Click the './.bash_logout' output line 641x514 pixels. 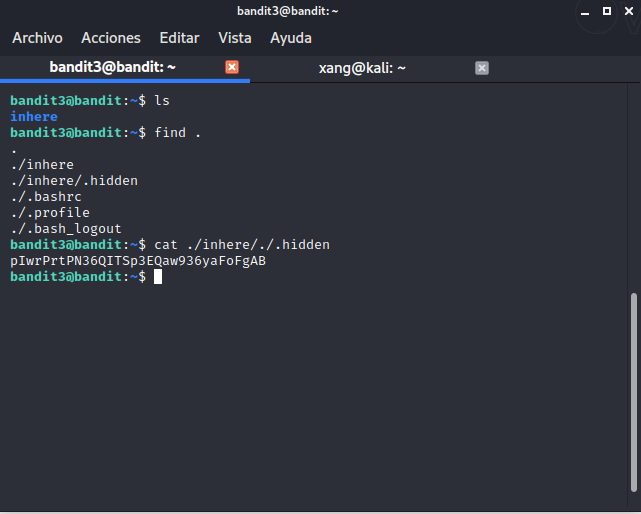(x=66, y=229)
